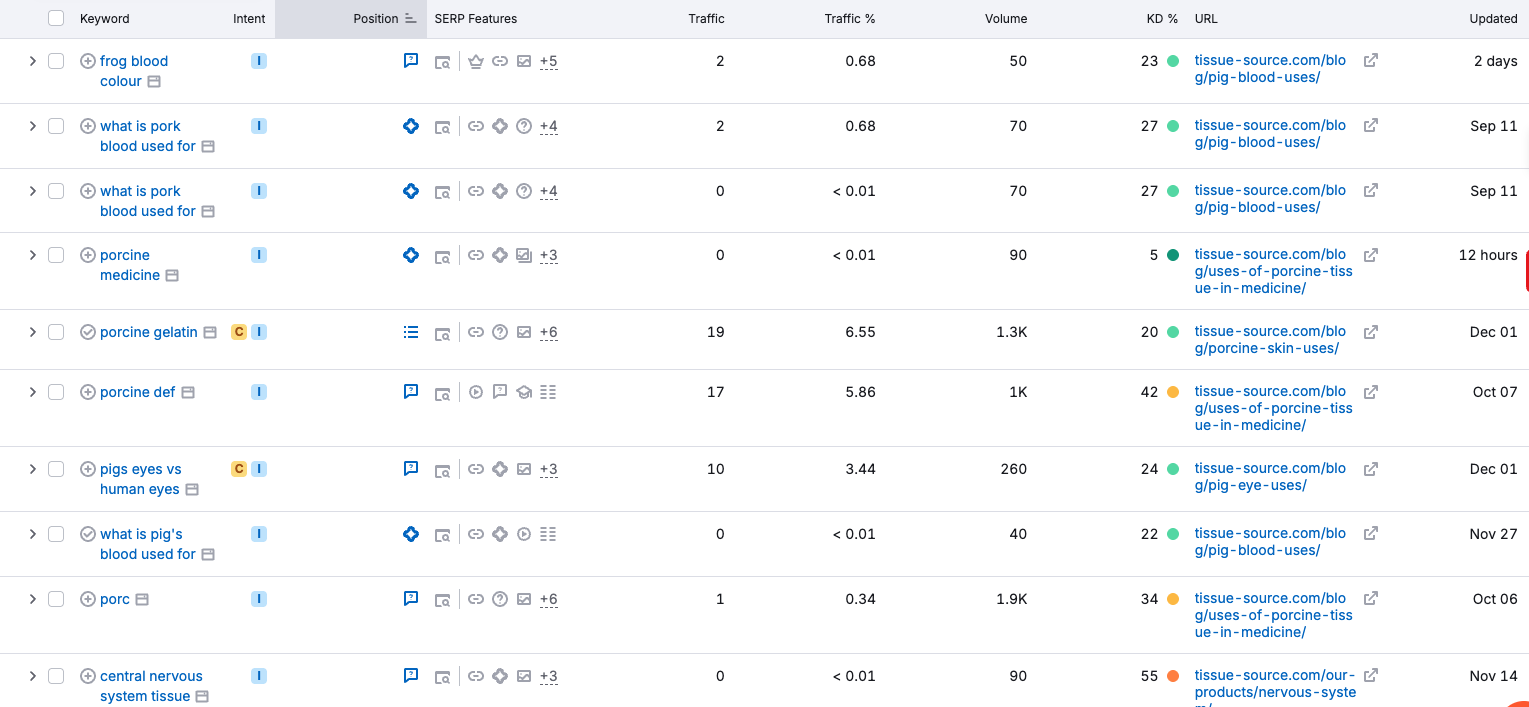
Task: Click the external link icon beside the pig-blood-uses URL
Action: tap(1370, 59)
